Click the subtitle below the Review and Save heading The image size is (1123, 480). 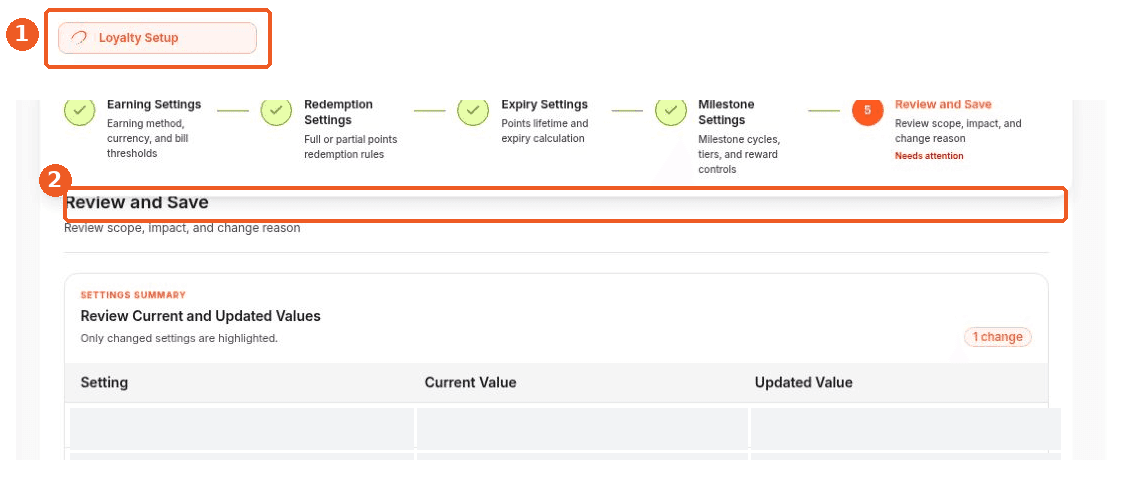(182, 229)
